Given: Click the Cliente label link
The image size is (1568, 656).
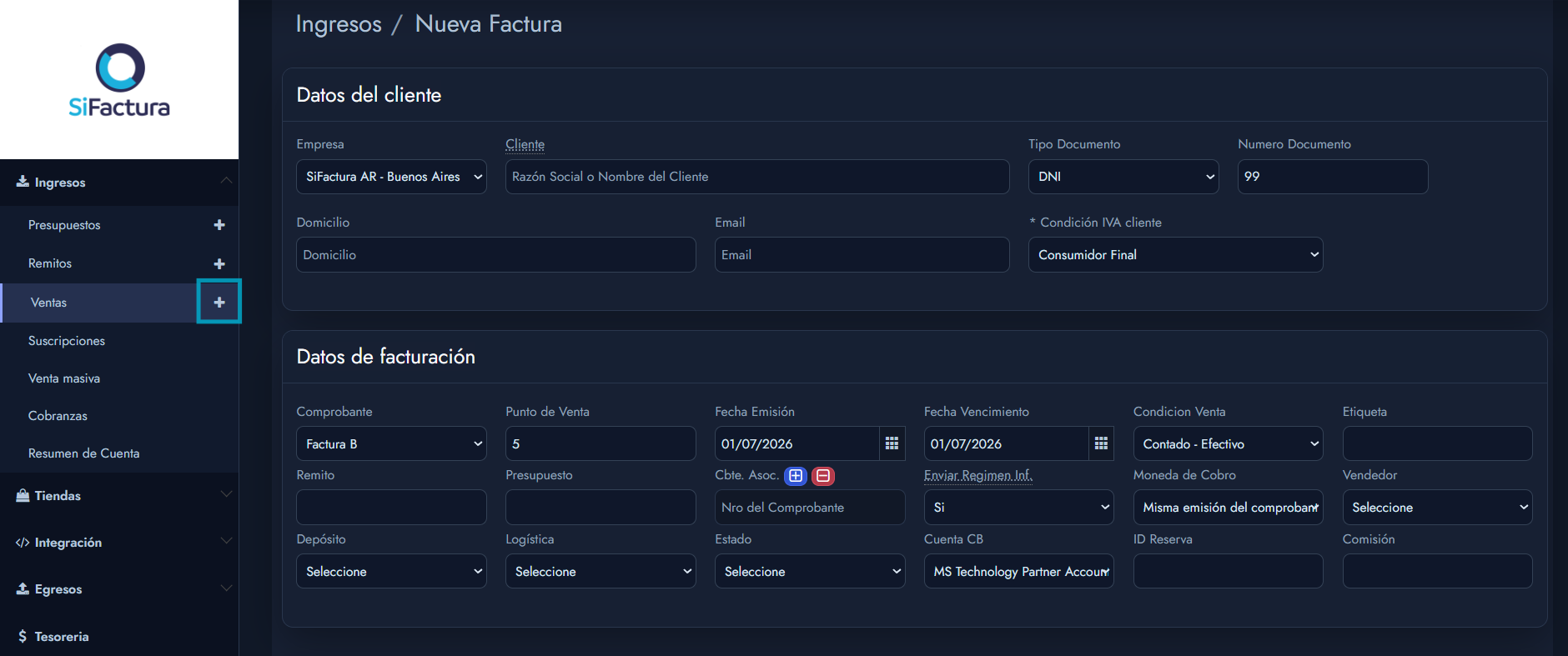Looking at the screenshot, I should point(525,144).
